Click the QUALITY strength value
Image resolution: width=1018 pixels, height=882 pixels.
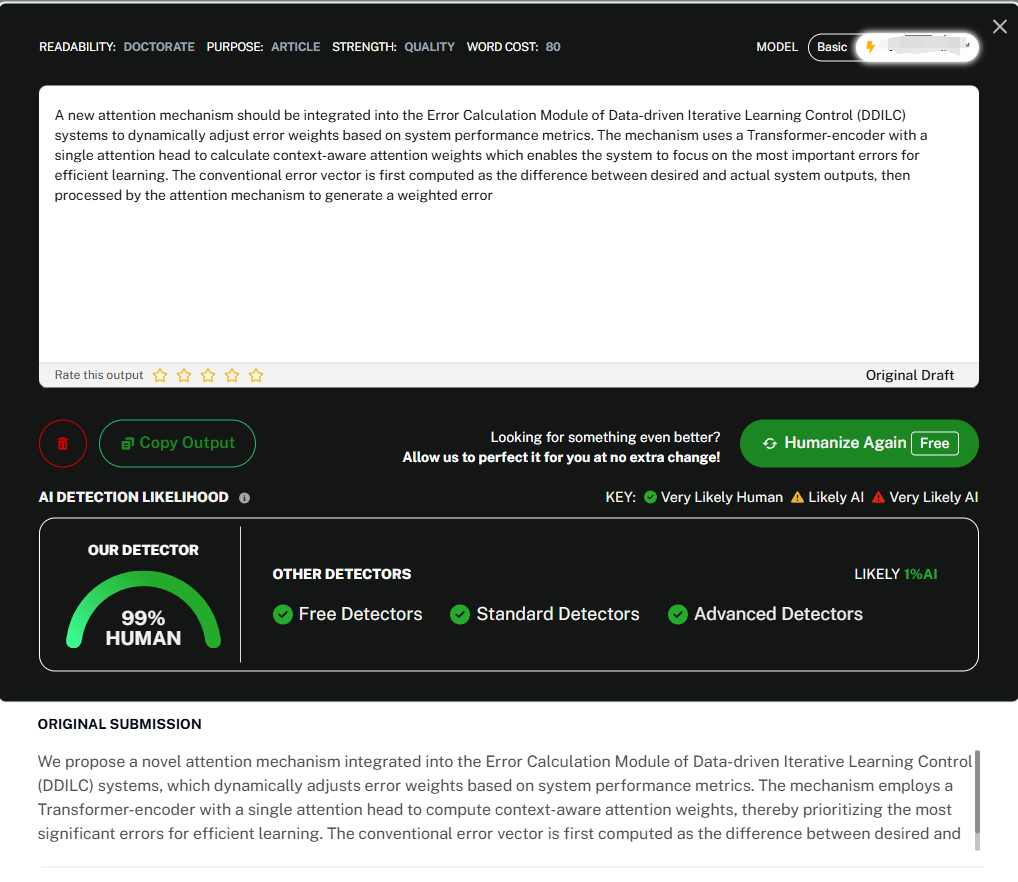tap(429, 47)
